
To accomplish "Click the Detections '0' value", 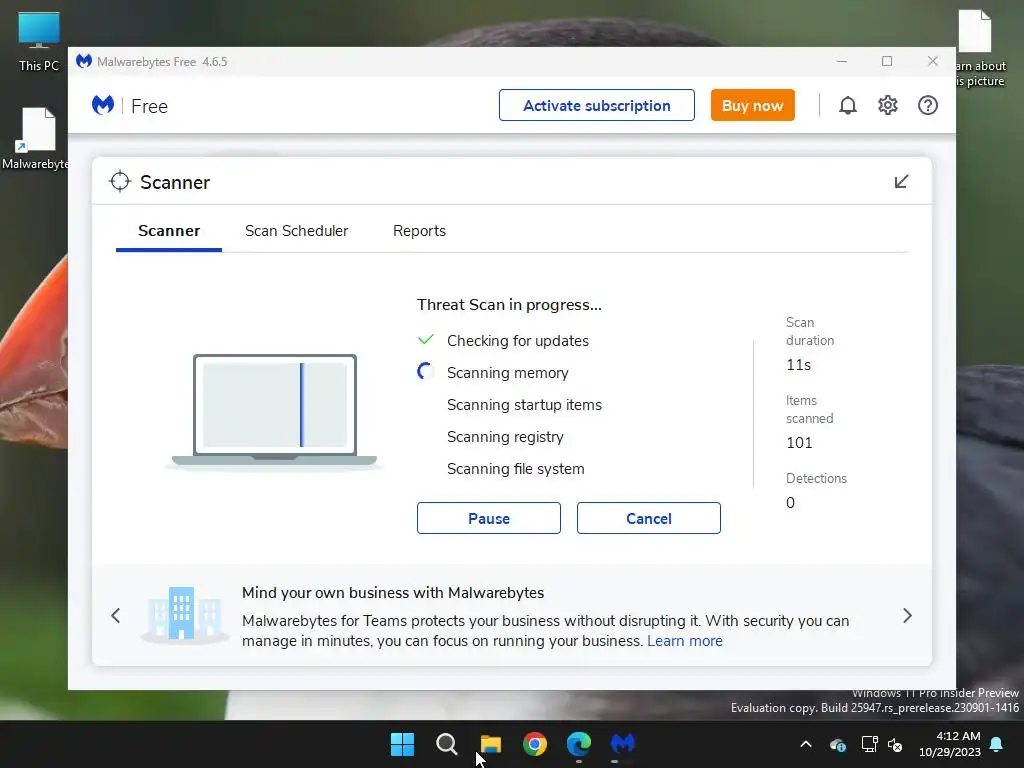I will pos(790,503).
